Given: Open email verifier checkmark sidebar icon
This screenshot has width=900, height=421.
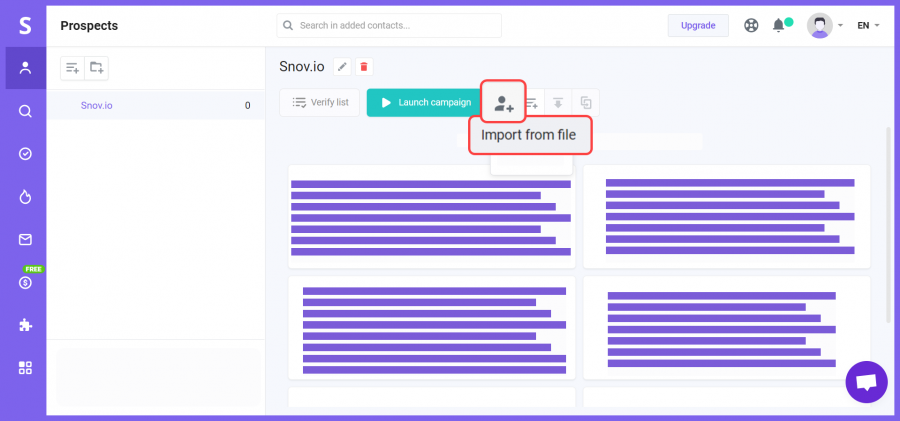Looking at the screenshot, I should pyautogui.click(x=25, y=154).
